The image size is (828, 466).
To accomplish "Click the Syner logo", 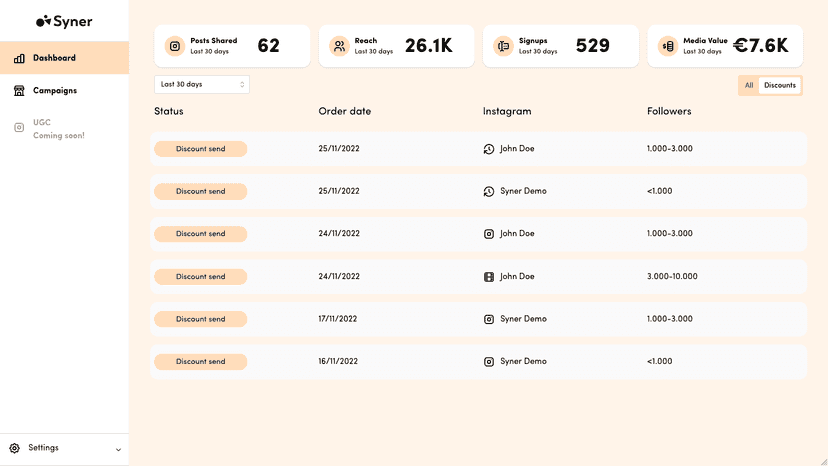I will (x=64, y=21).
